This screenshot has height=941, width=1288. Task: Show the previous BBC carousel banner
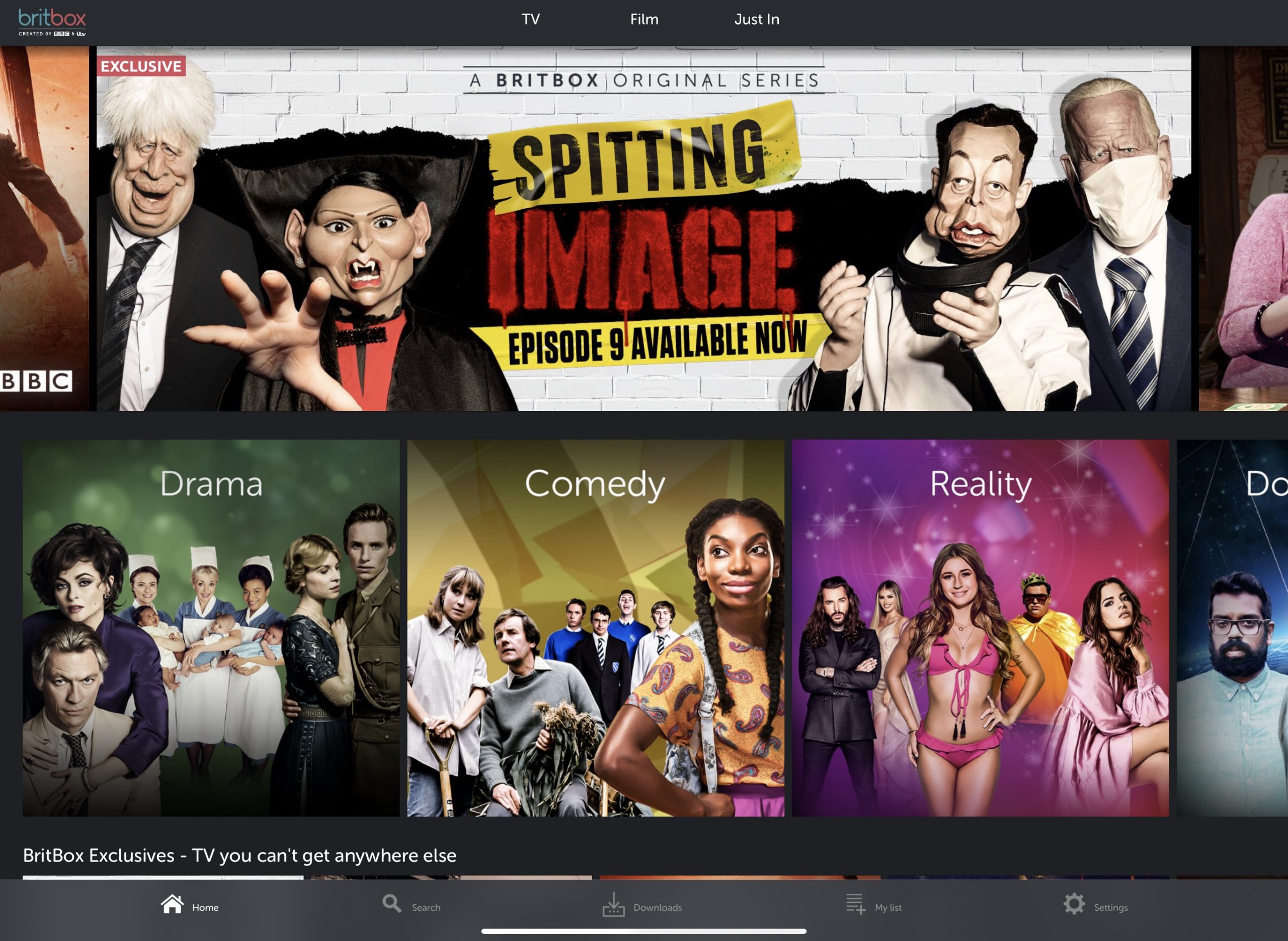click(x=44, y=228)
